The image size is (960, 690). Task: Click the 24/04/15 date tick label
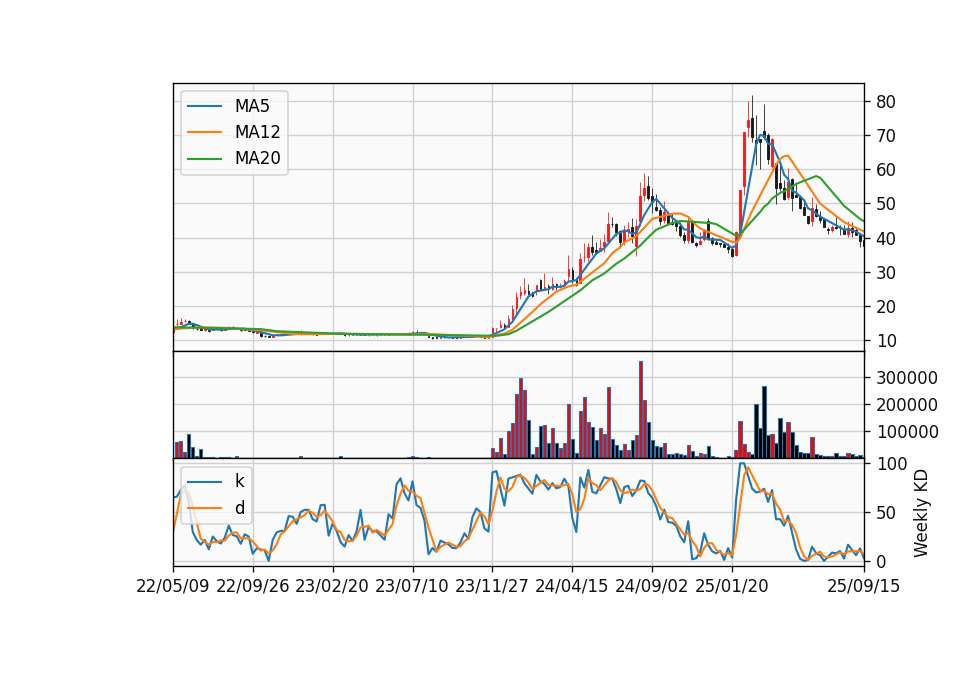click(x=572, y=586)
